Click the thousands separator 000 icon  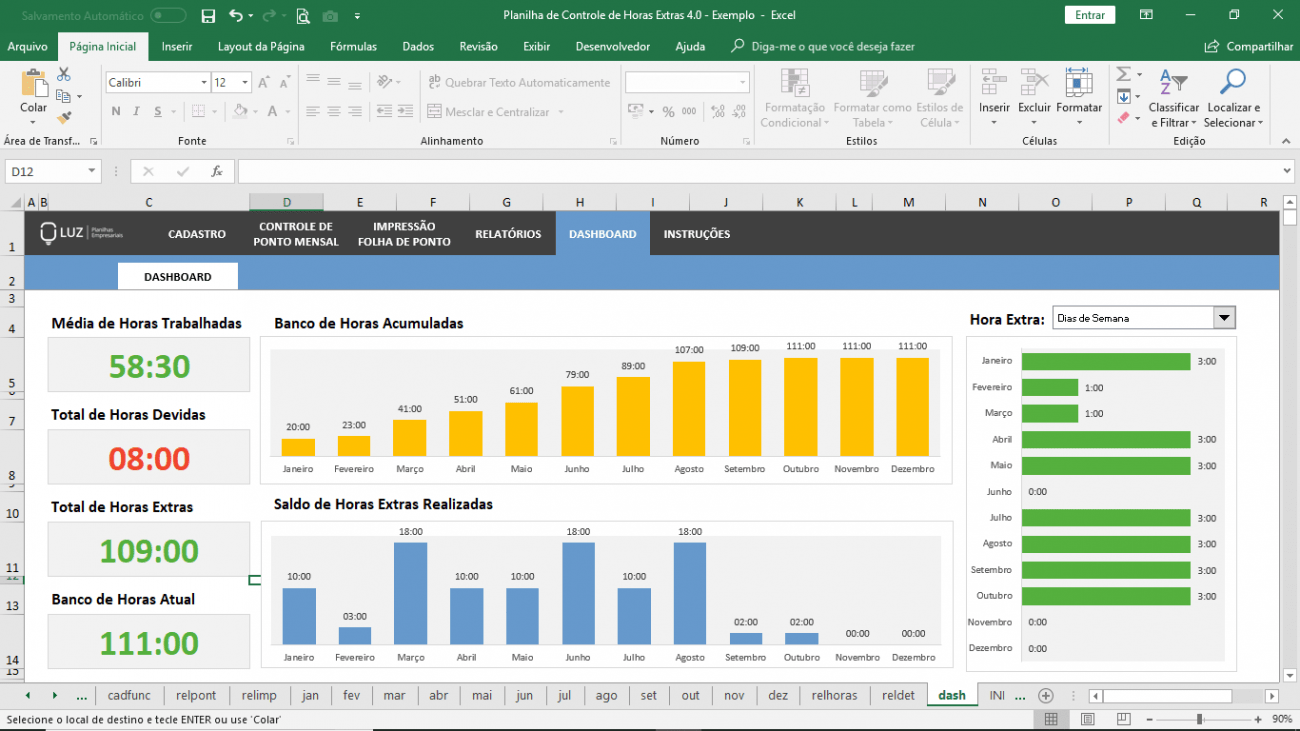point(691,112)
